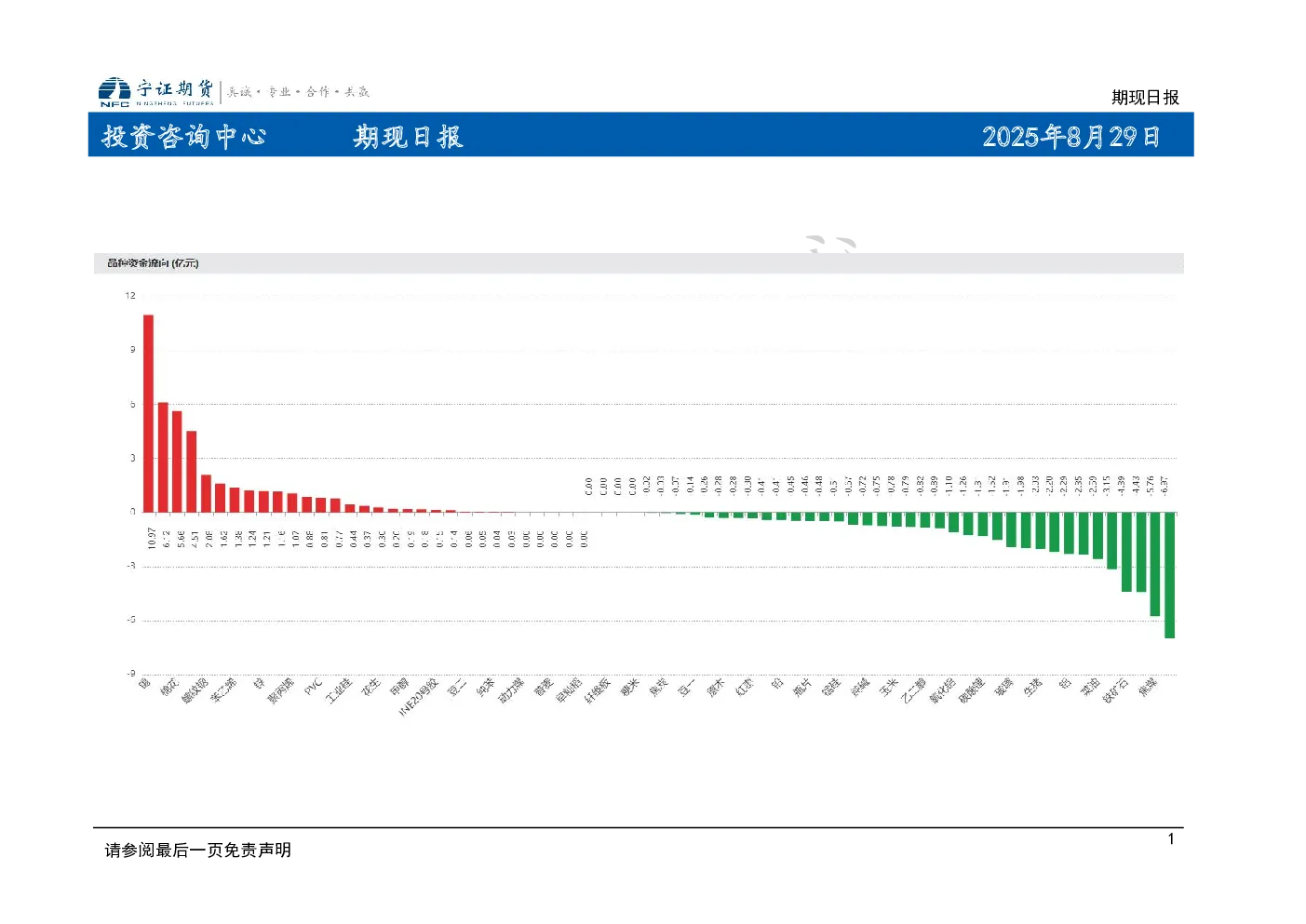Click the 苯乙烯 axis label
1306x924 pixels.
pos(223,690)
